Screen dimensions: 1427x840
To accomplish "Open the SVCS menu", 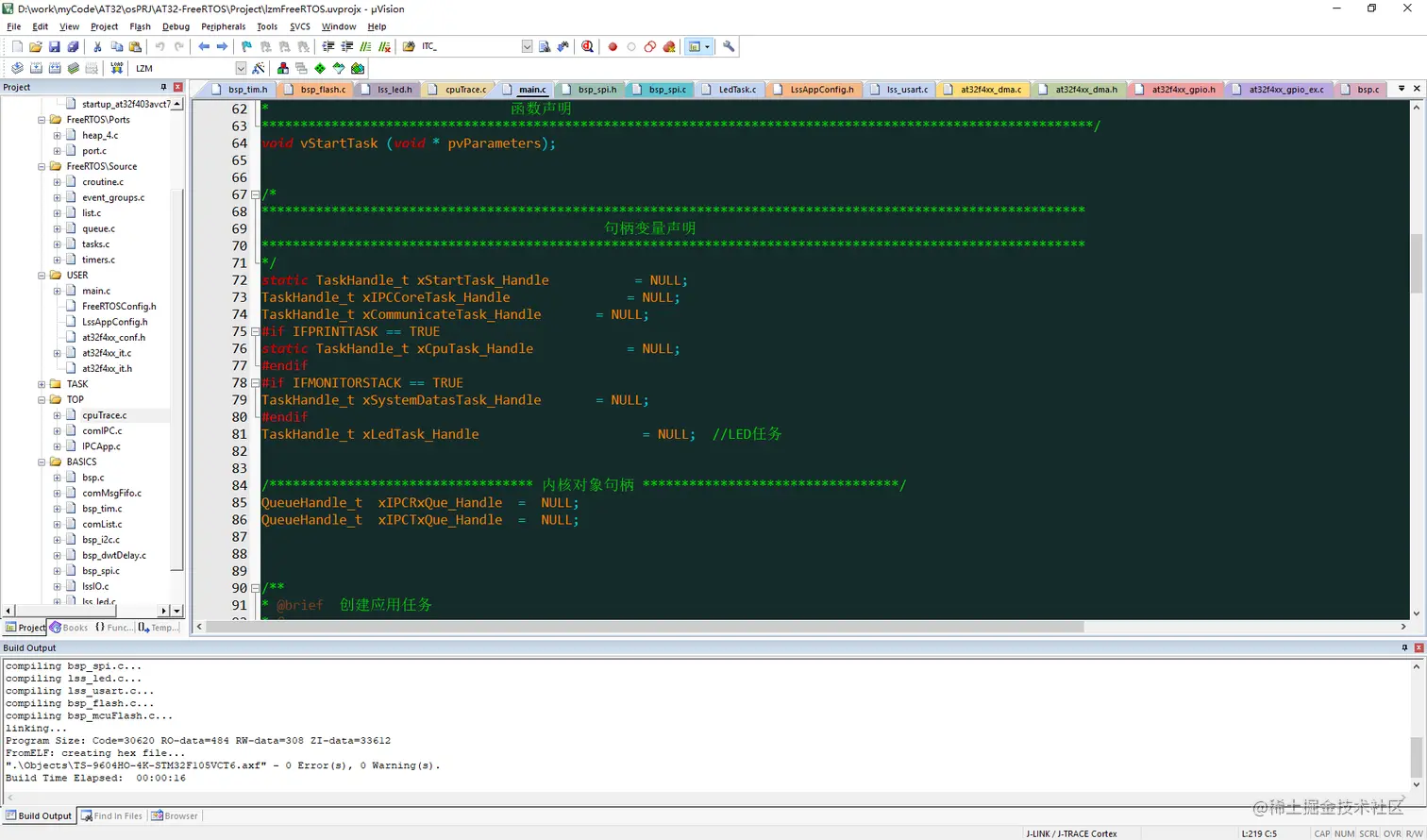I will 299,26.
